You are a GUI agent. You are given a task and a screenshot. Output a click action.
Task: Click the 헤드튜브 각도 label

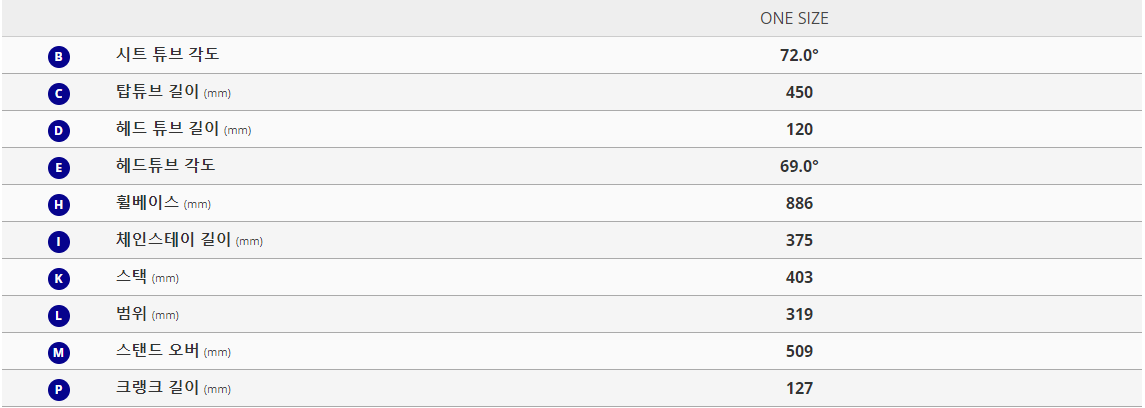click(165, 166)
